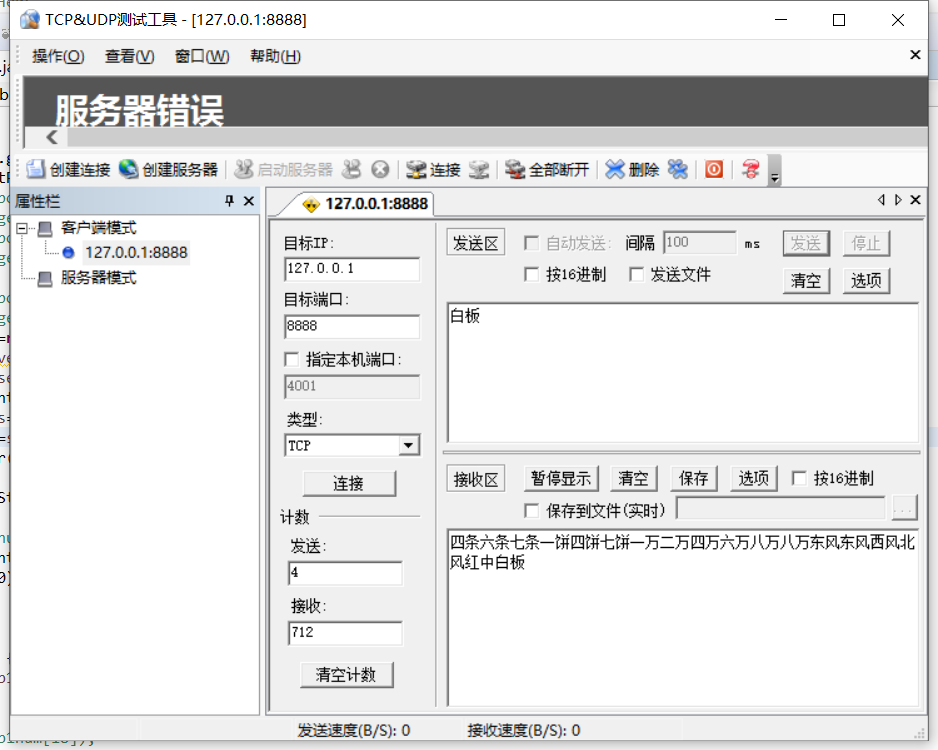The height and width of the screenshot is (750, 938).
Task: Click send-area 清空 button
Action: [806, 281]
